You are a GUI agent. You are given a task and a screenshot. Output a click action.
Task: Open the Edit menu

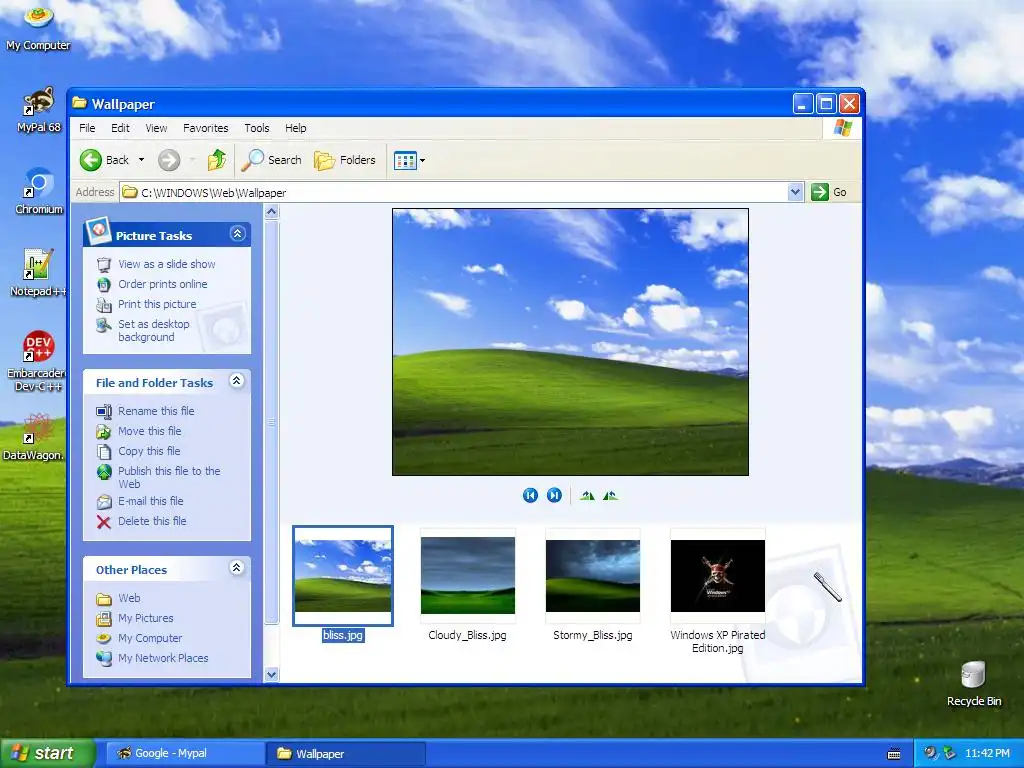tap(120, 128)
